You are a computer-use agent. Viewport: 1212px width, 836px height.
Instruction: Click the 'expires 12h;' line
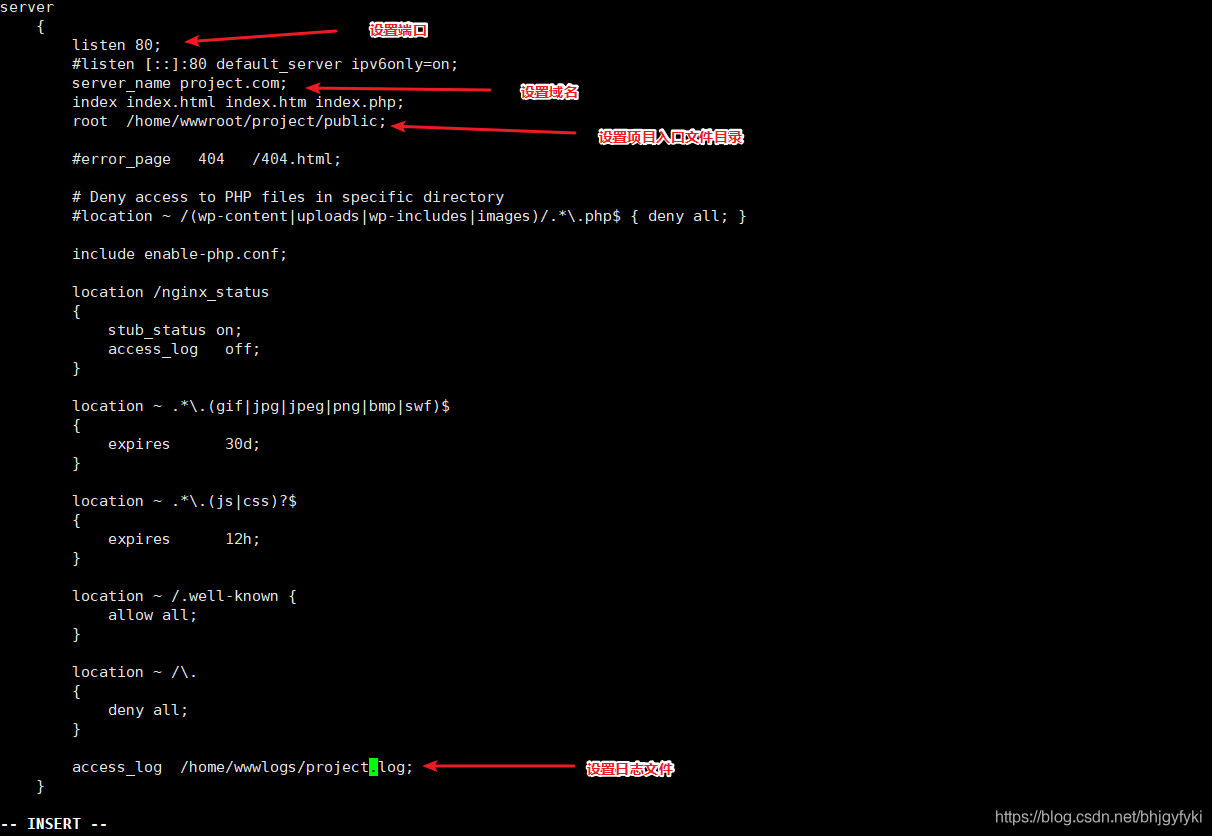tap(184, 539)
